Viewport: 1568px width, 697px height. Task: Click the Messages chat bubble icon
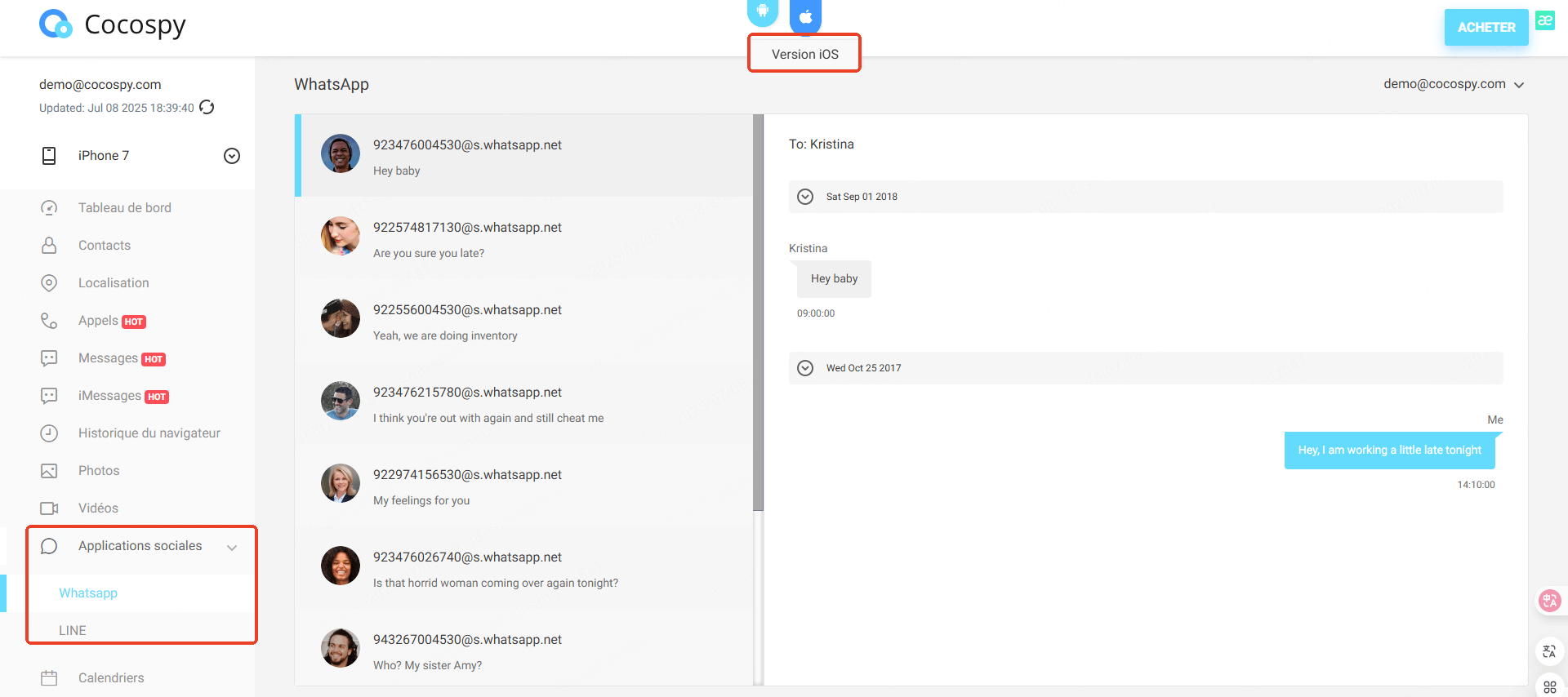49,358
